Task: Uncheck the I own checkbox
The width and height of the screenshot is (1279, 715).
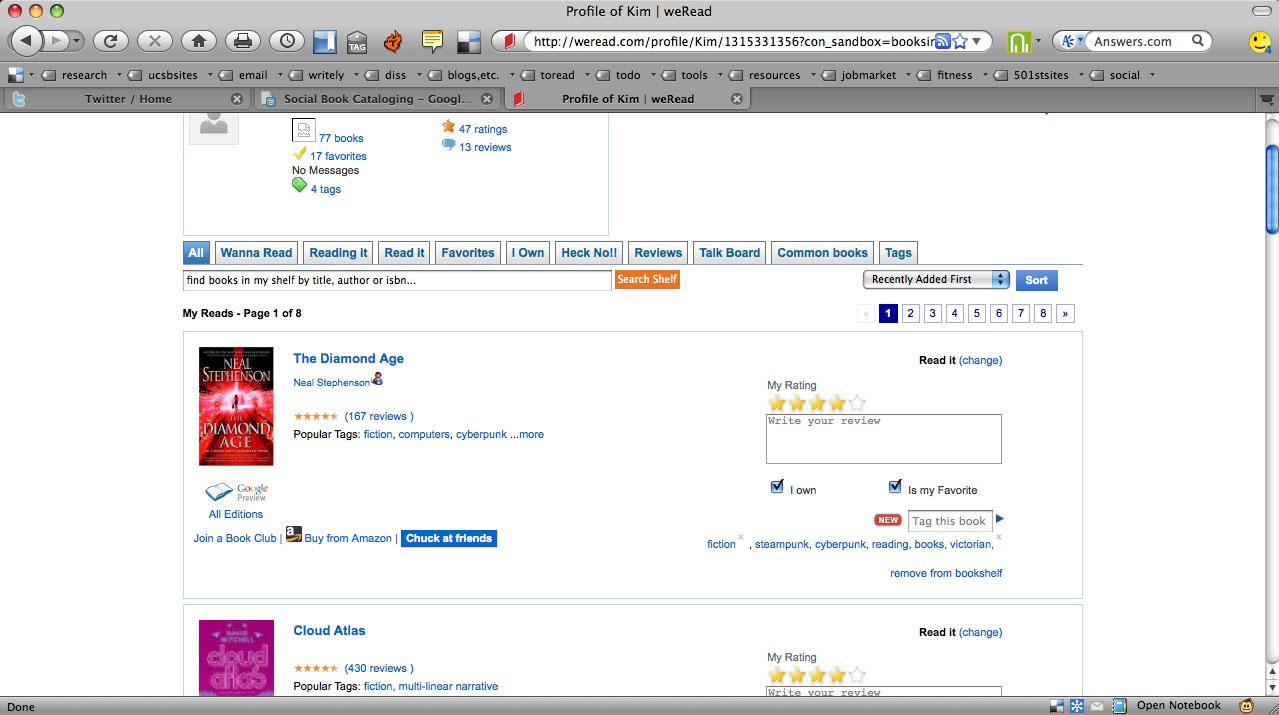Action: (777, 487)
